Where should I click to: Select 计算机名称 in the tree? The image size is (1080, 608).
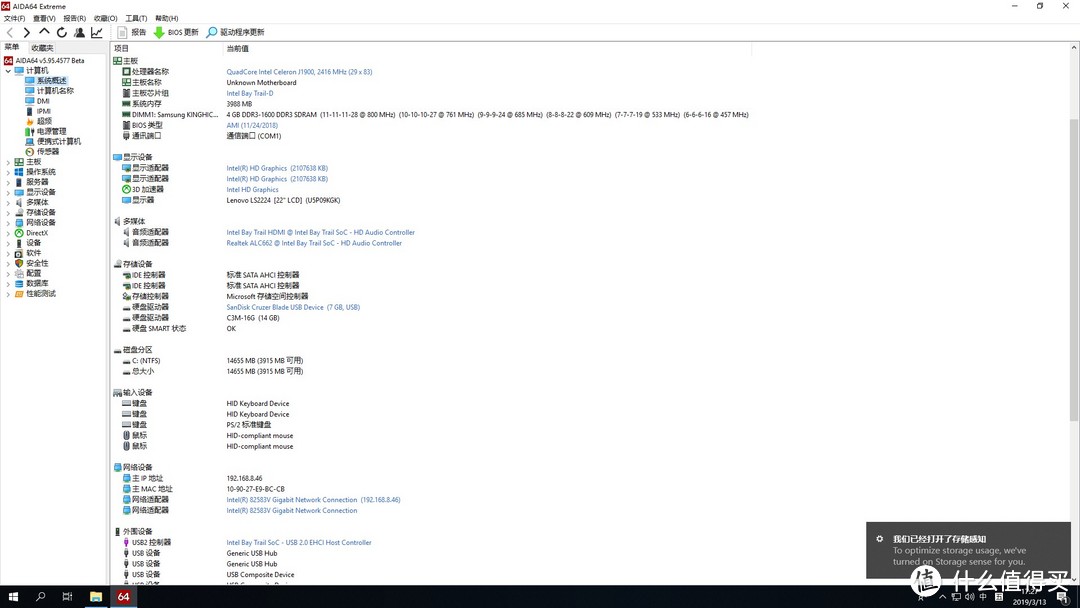tap(54, 91)
